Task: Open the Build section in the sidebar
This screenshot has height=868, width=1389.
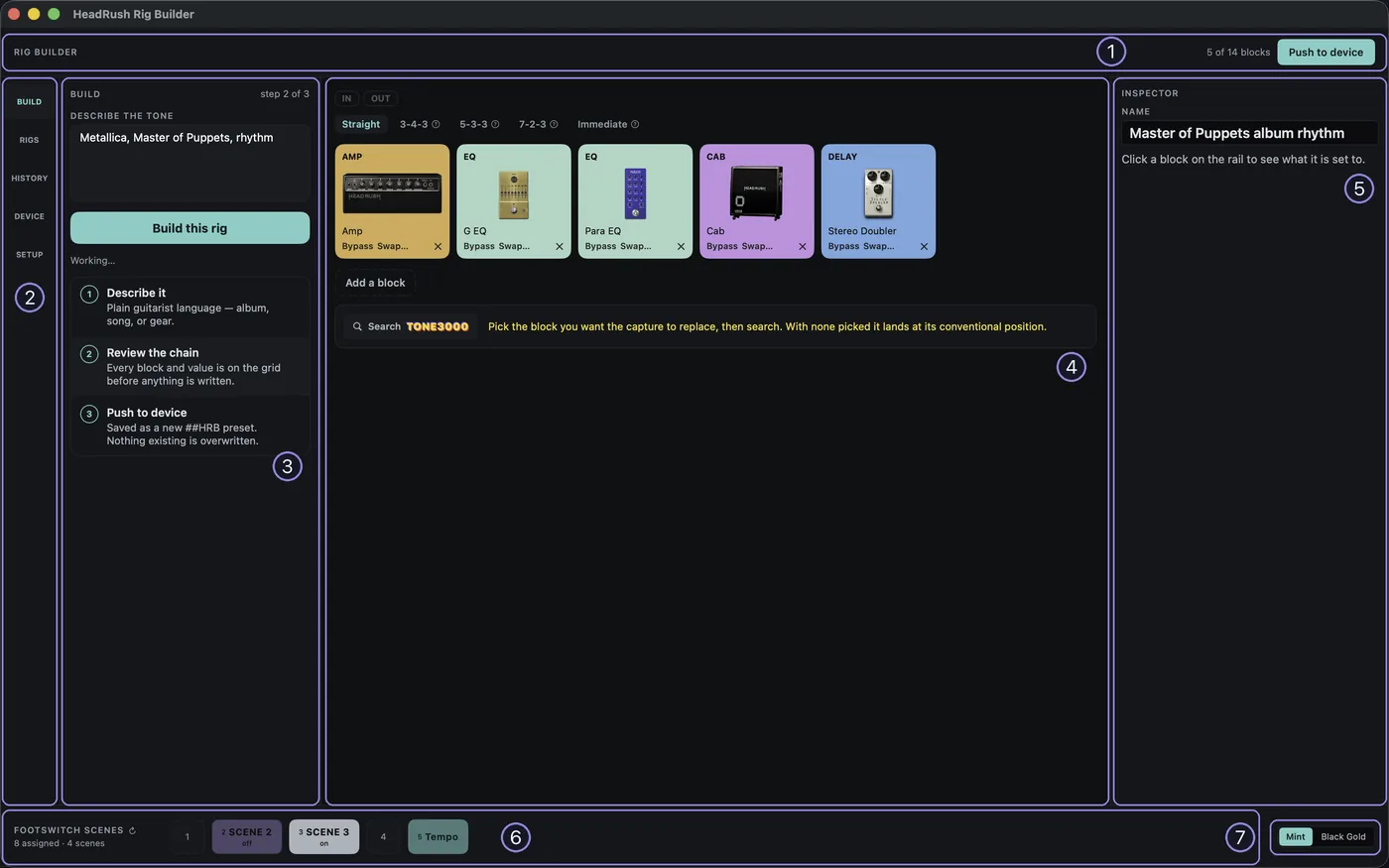Action: tap(30, 102)
